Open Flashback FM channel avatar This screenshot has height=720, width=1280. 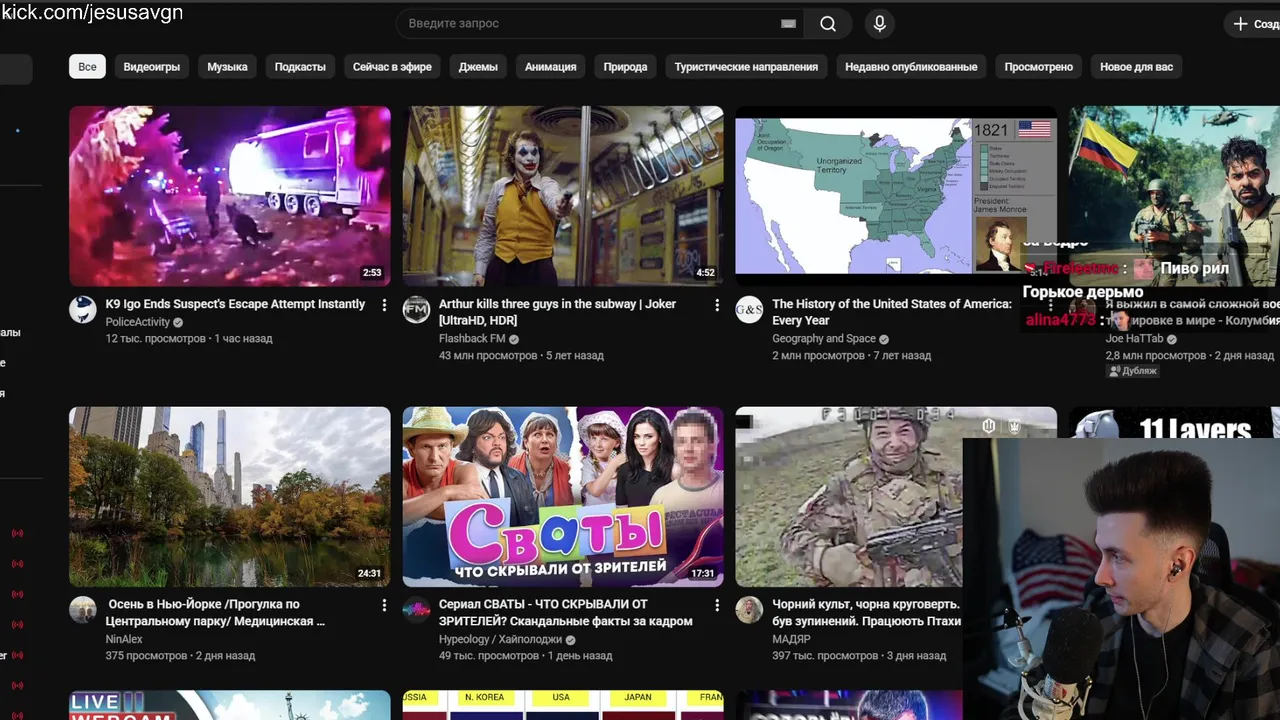pos(416,309)
